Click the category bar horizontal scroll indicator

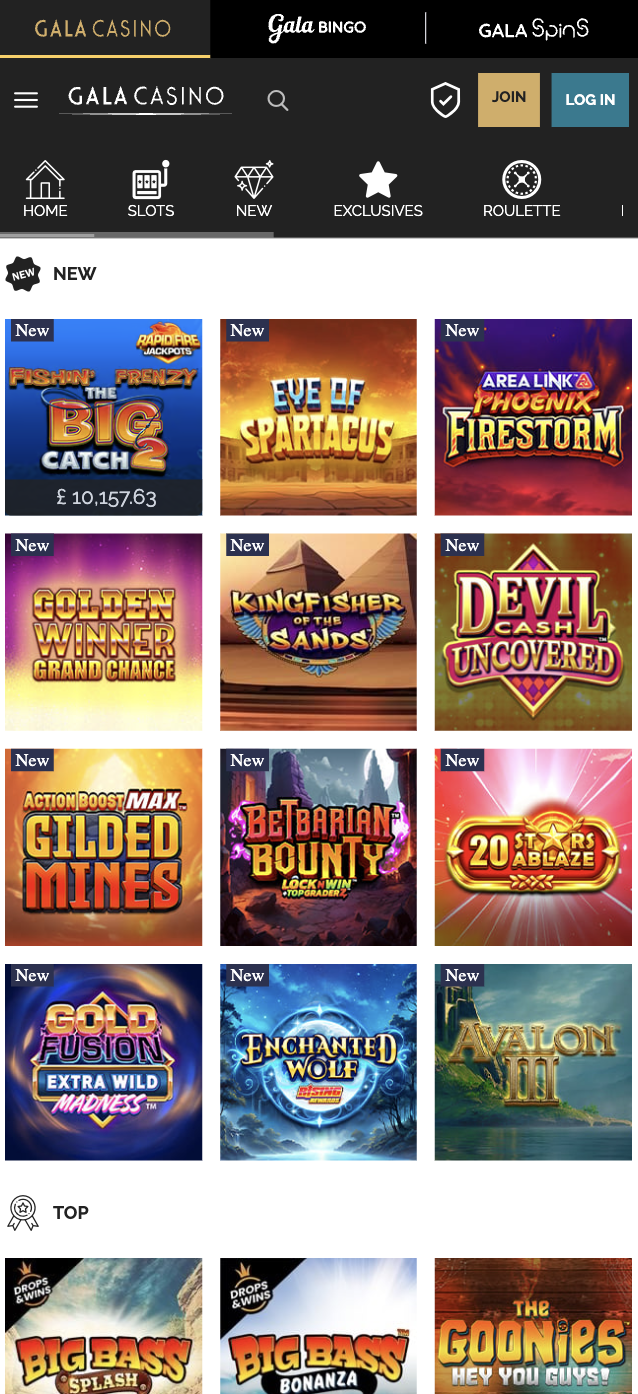137,235
